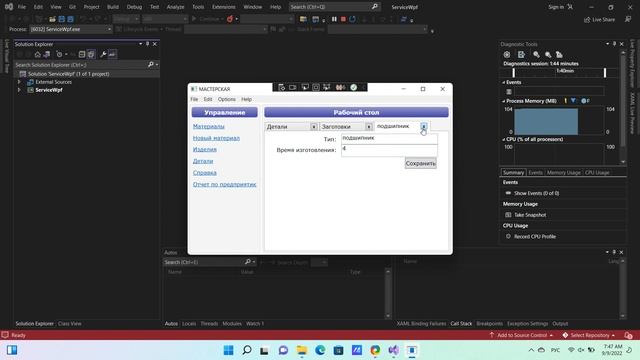
Task: Switch to the Memory Usage tab
Action: 563,173
